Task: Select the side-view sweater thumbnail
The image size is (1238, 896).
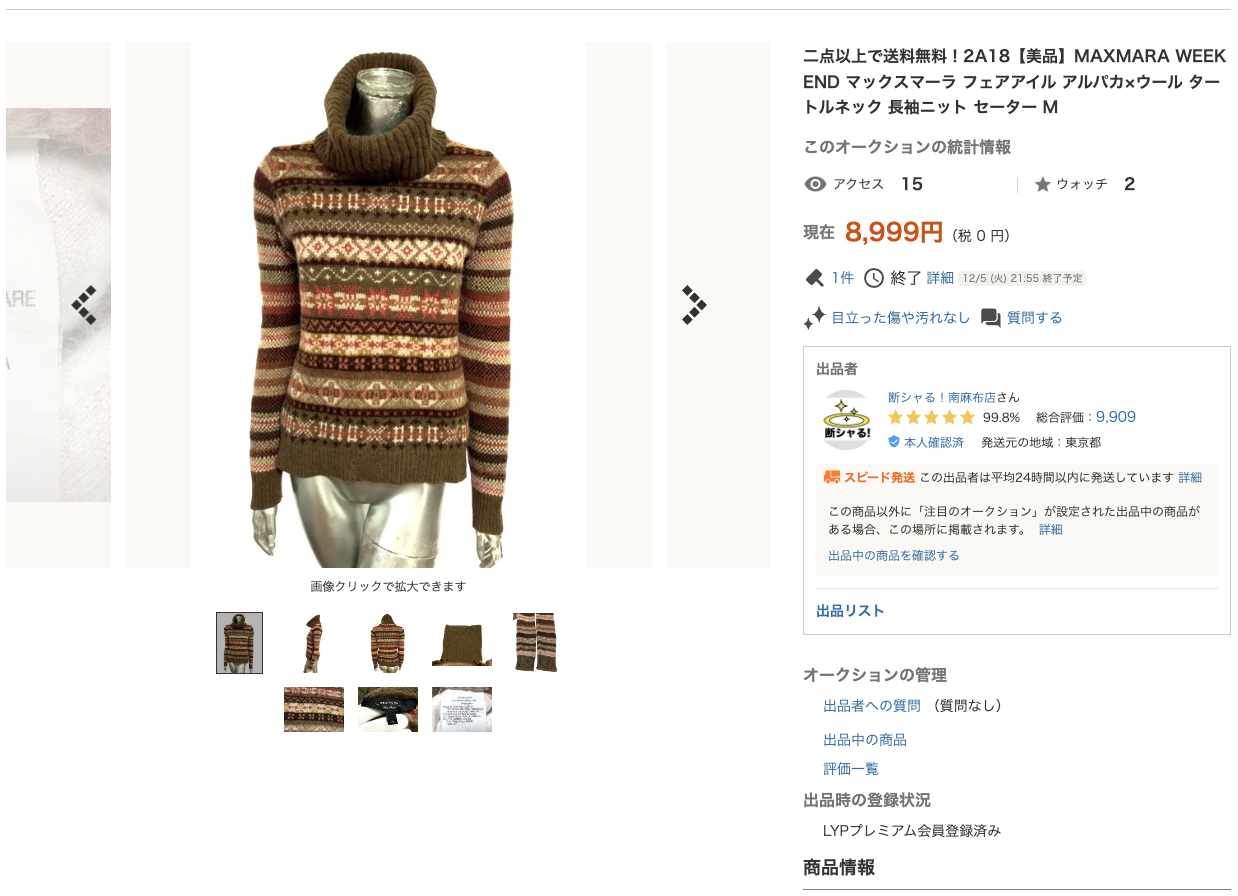Action: [x=314, y=643]
